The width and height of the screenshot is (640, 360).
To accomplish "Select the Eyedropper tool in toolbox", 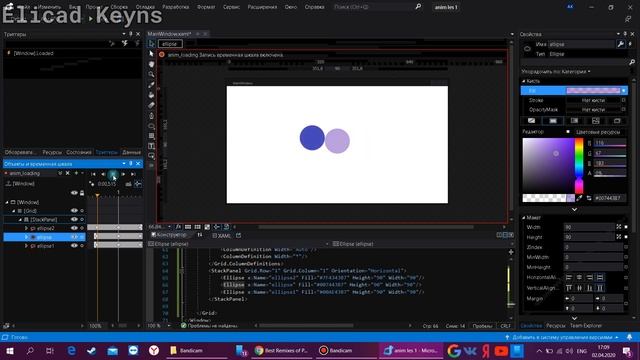I will coord(151,84).
